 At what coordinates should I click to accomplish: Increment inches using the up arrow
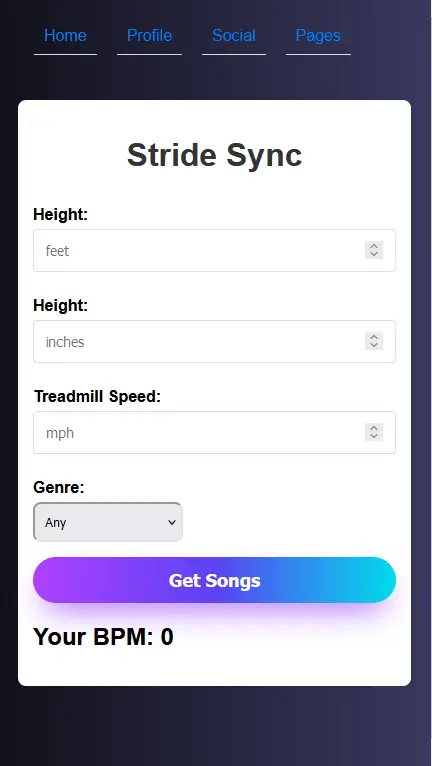[374, 337]
